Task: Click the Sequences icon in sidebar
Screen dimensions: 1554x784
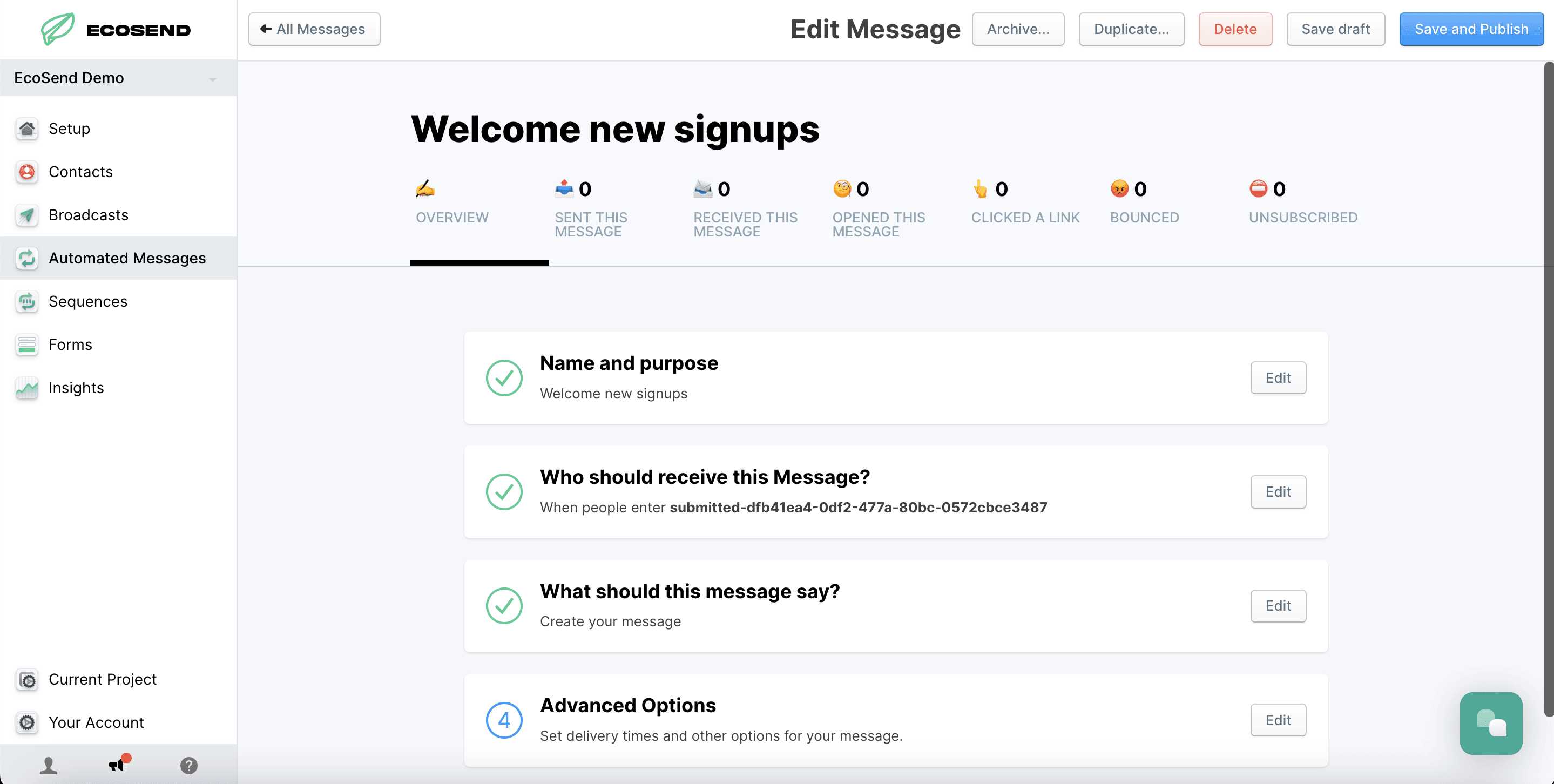Action: point(26,301)
